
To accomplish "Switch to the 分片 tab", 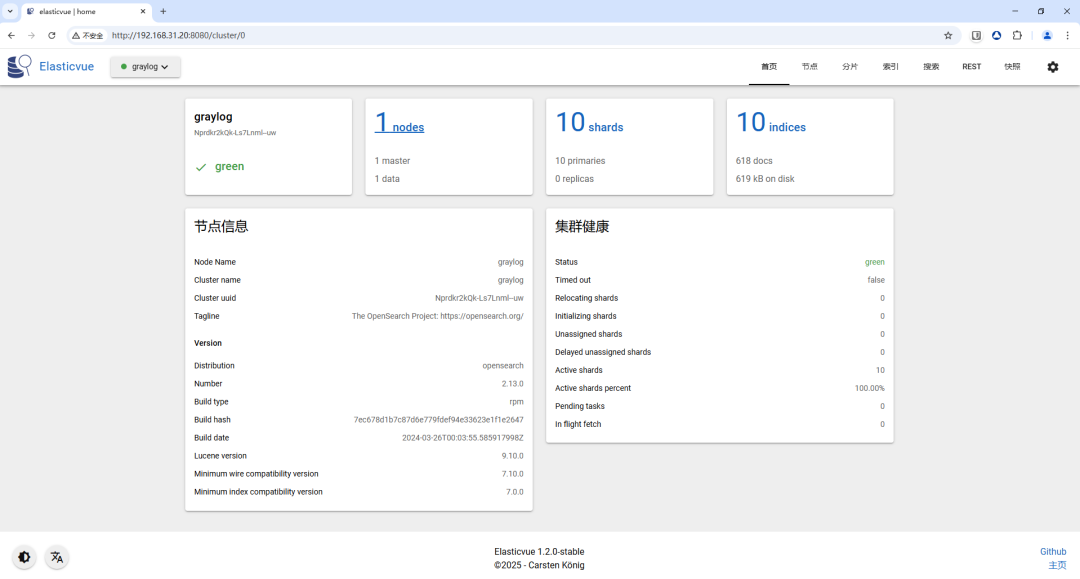I will click(850, 67).
